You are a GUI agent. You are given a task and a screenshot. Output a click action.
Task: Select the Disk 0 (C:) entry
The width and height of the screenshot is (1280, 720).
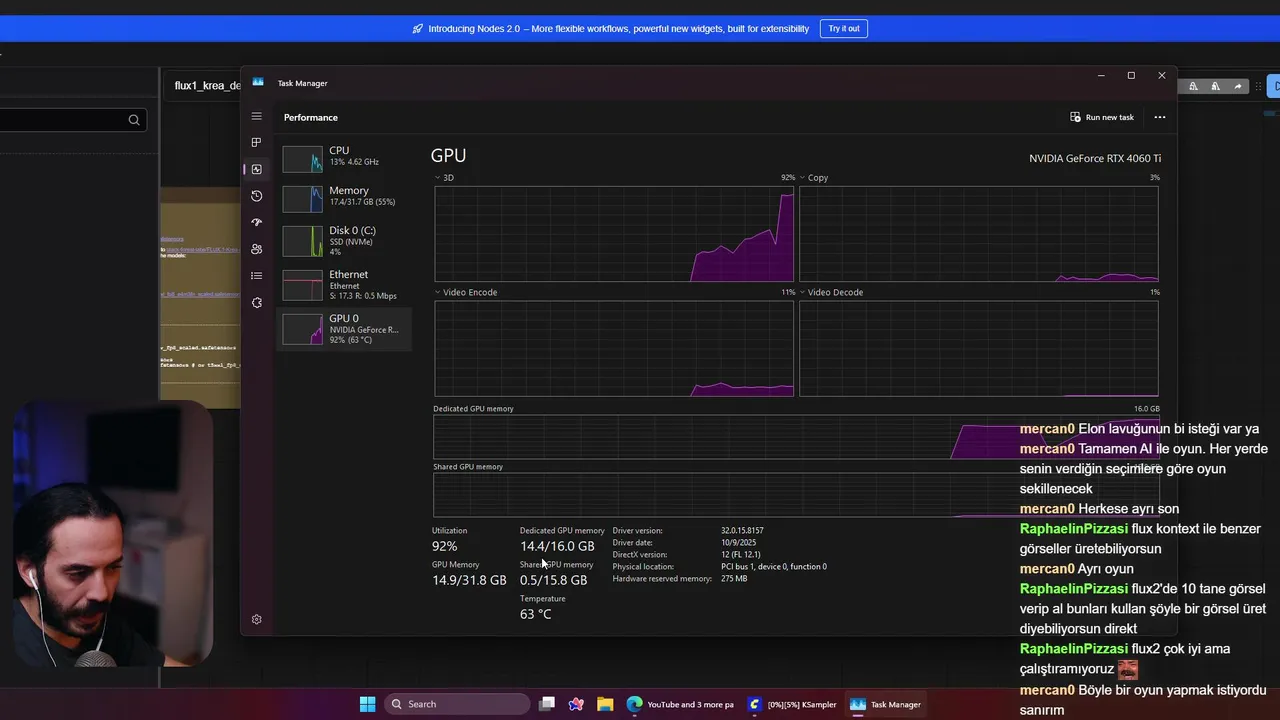click(344, 240)
